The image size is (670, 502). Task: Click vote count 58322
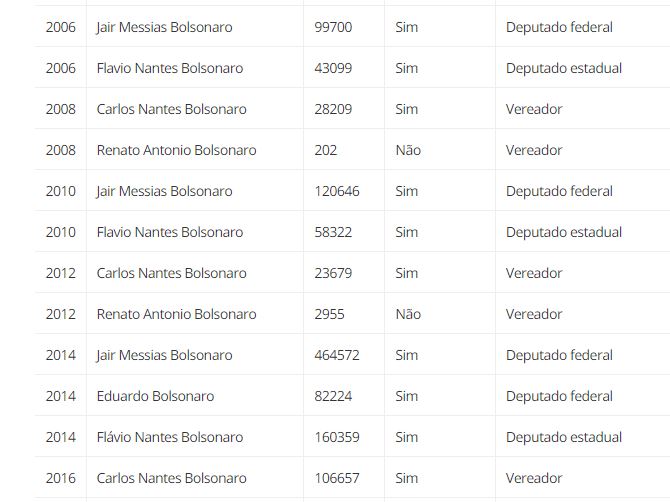point(333,232)
